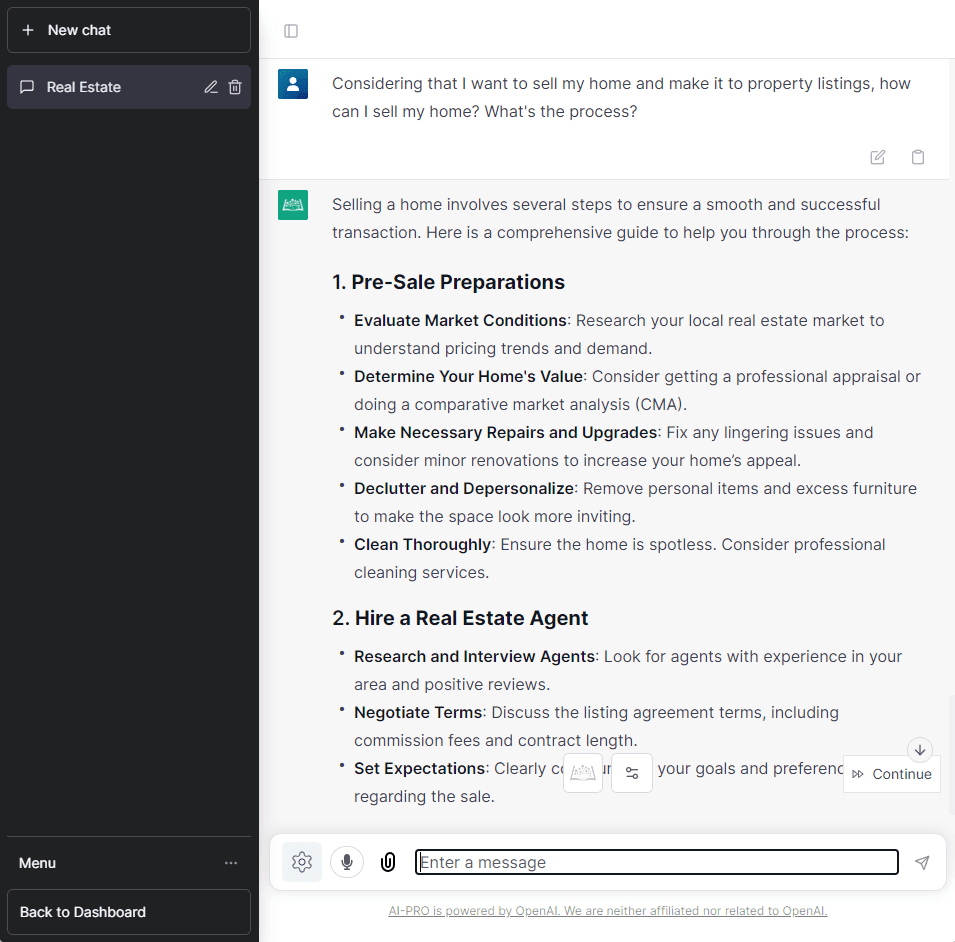The width and height of the screenshot is (955, 942).
Task: Send the message with the paper plane icon
Action: [x=921, y=862]
